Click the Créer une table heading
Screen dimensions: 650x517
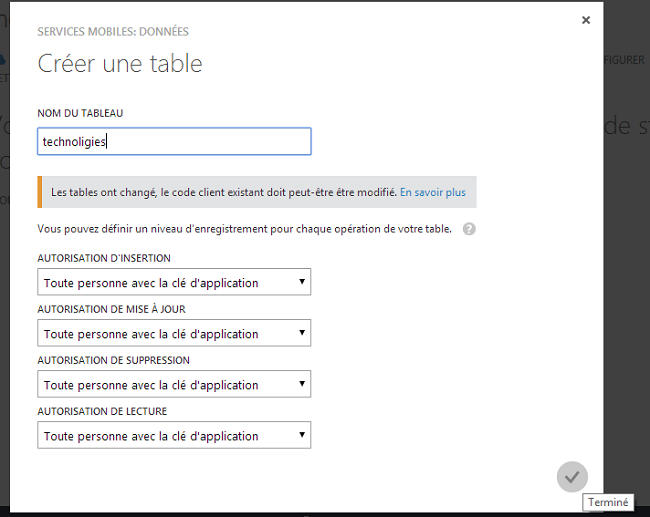pos(120,64)
